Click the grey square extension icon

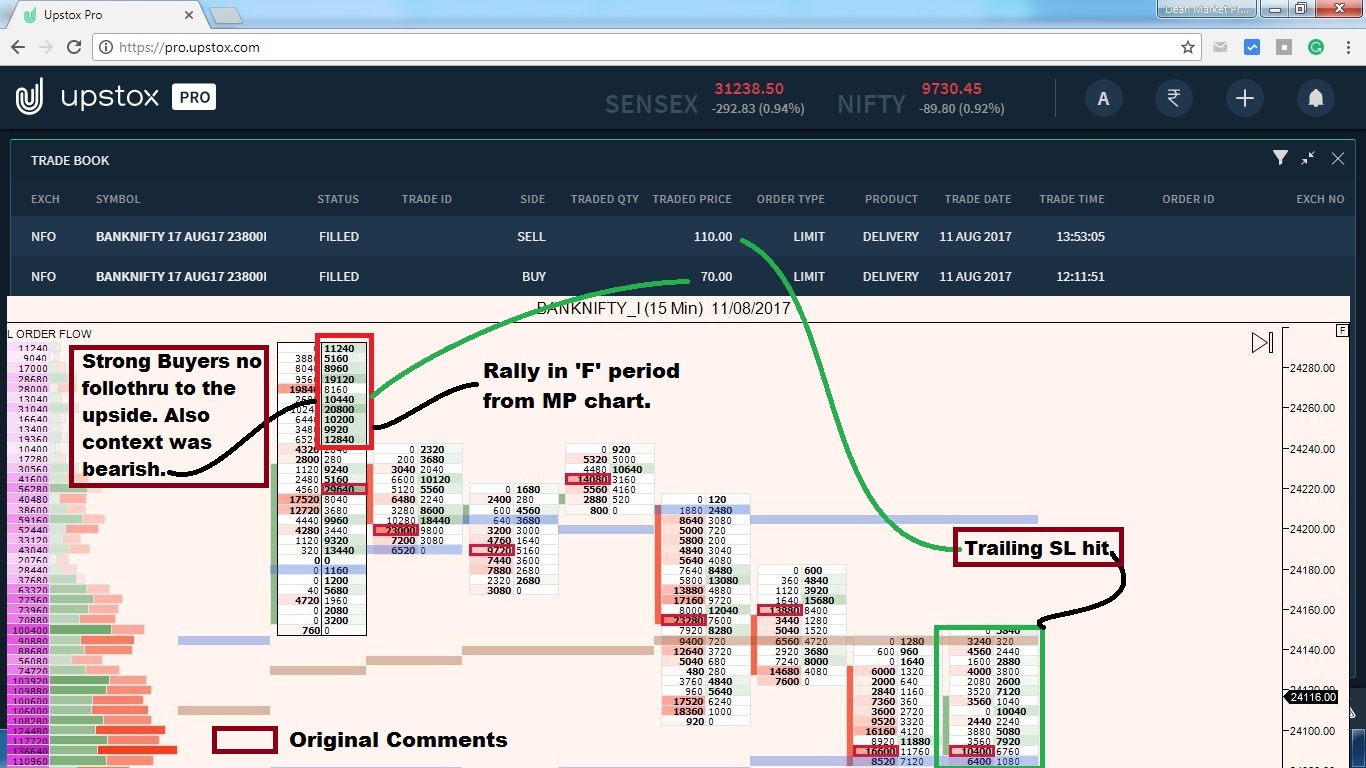1284,47
